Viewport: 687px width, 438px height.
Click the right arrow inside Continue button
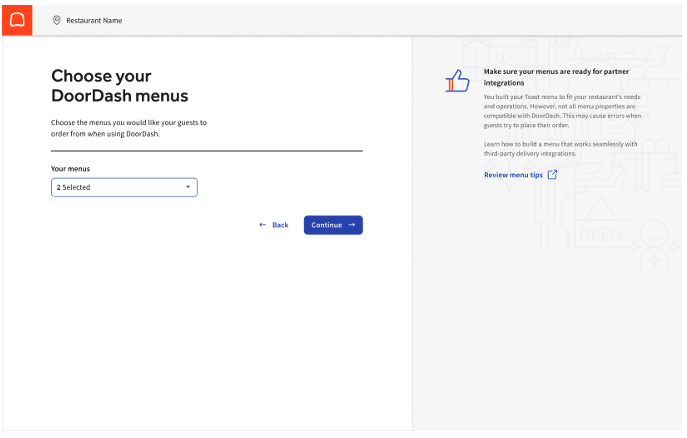(352, 225)
